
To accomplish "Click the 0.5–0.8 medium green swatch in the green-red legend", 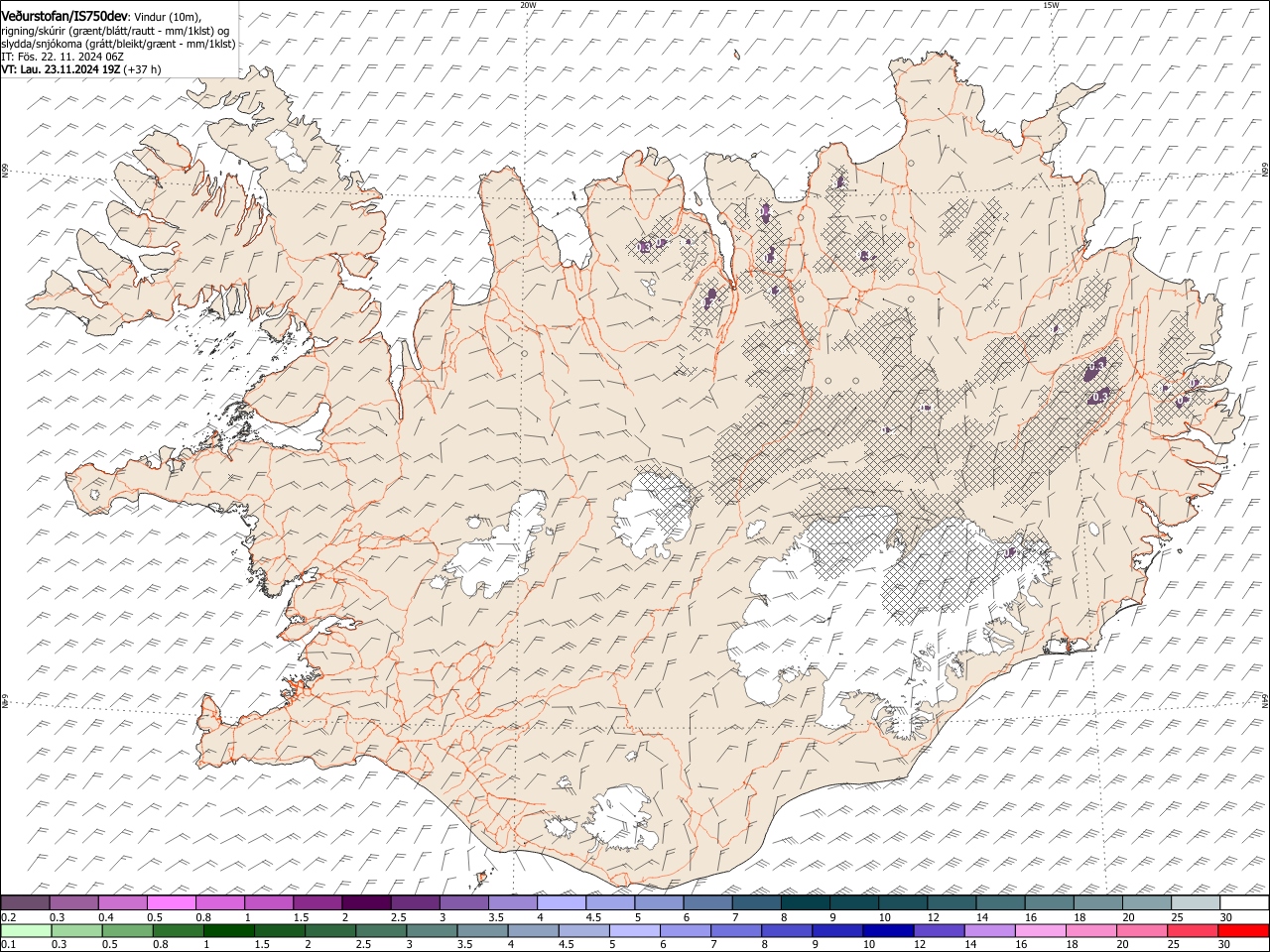I will (127, 930).
